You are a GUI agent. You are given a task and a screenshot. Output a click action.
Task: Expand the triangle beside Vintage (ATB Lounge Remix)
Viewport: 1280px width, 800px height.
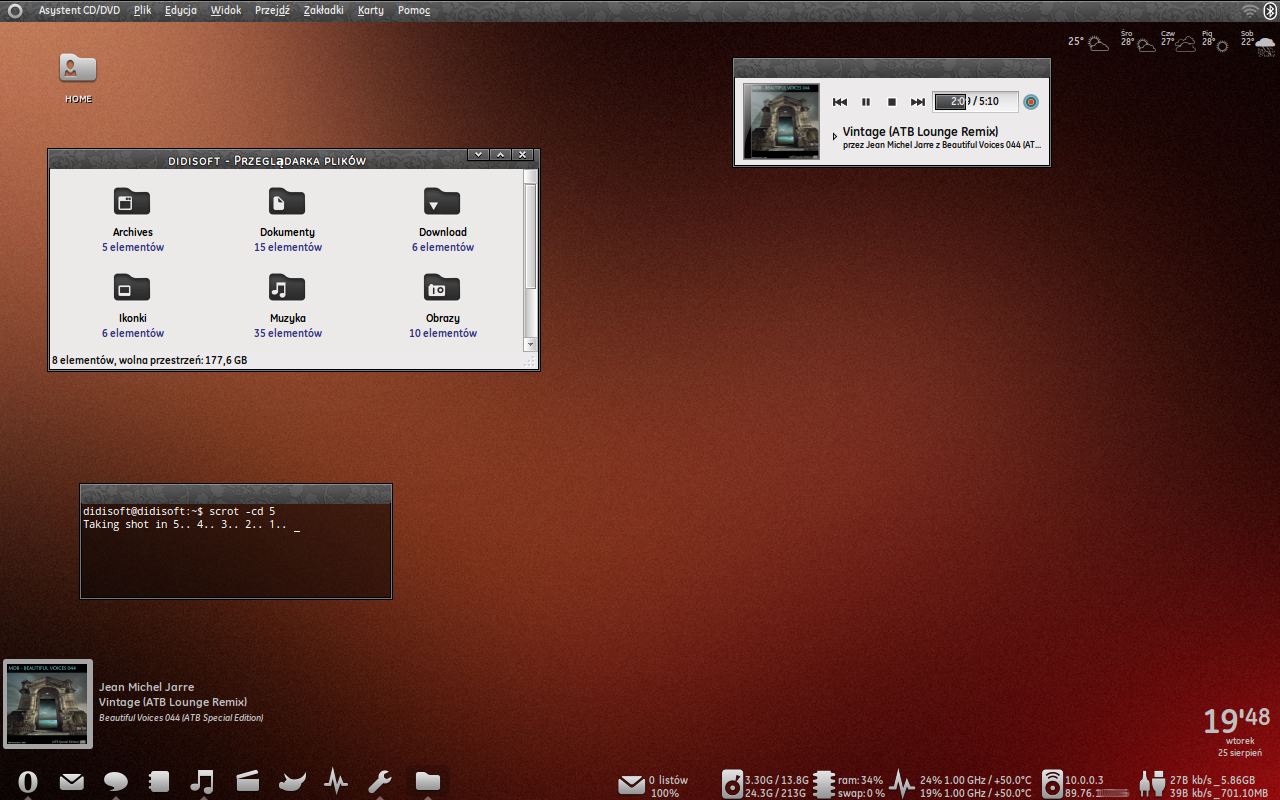pyautogui.click(x=835, y=137)
